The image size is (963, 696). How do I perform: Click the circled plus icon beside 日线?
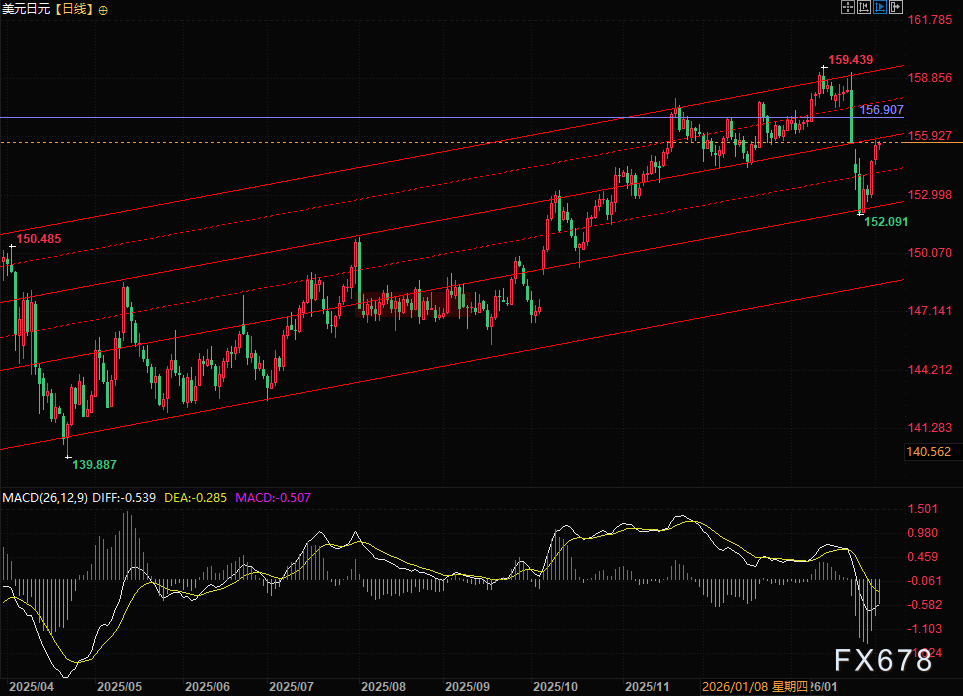[105, 9]
